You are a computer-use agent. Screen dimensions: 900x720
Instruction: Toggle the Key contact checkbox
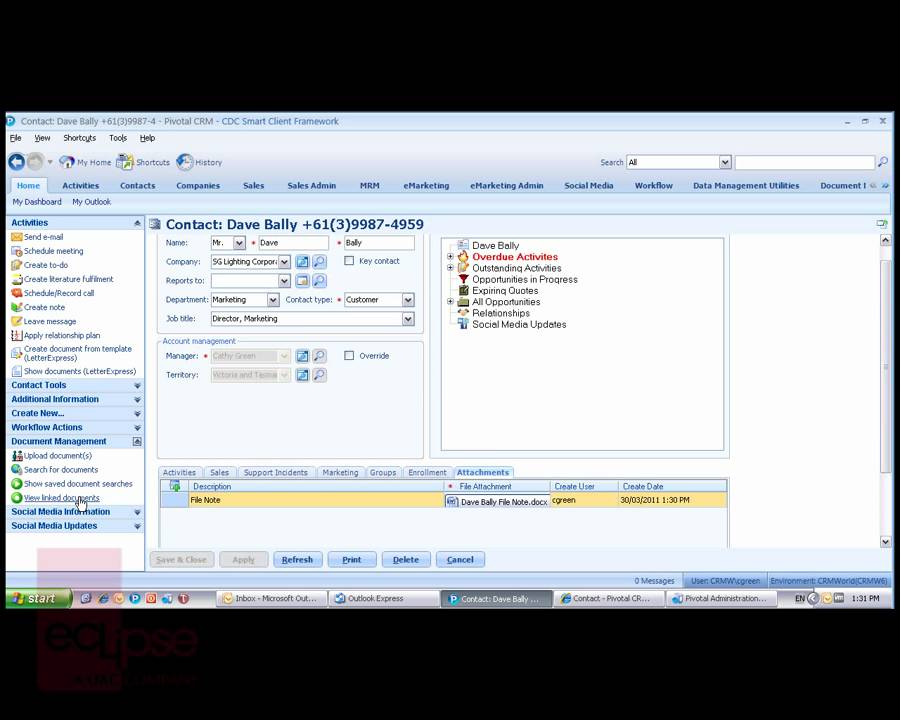(349, 261)
